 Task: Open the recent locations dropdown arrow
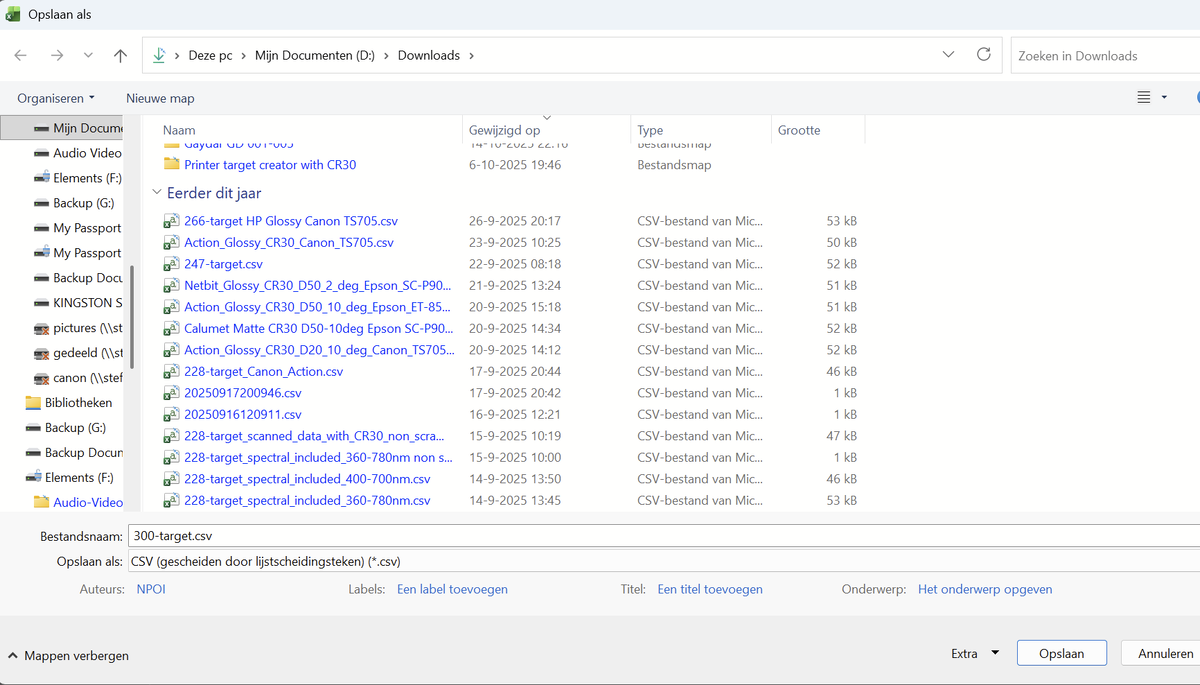pyautogui.click(x=88, y=56)
